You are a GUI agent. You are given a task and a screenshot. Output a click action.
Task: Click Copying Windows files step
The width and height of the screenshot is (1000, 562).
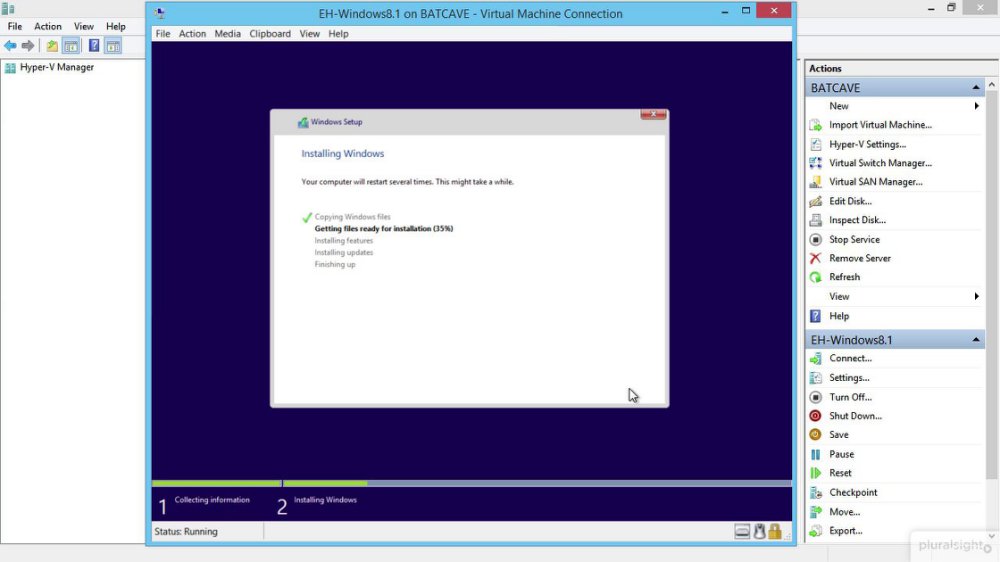click(x=352, y=217)
